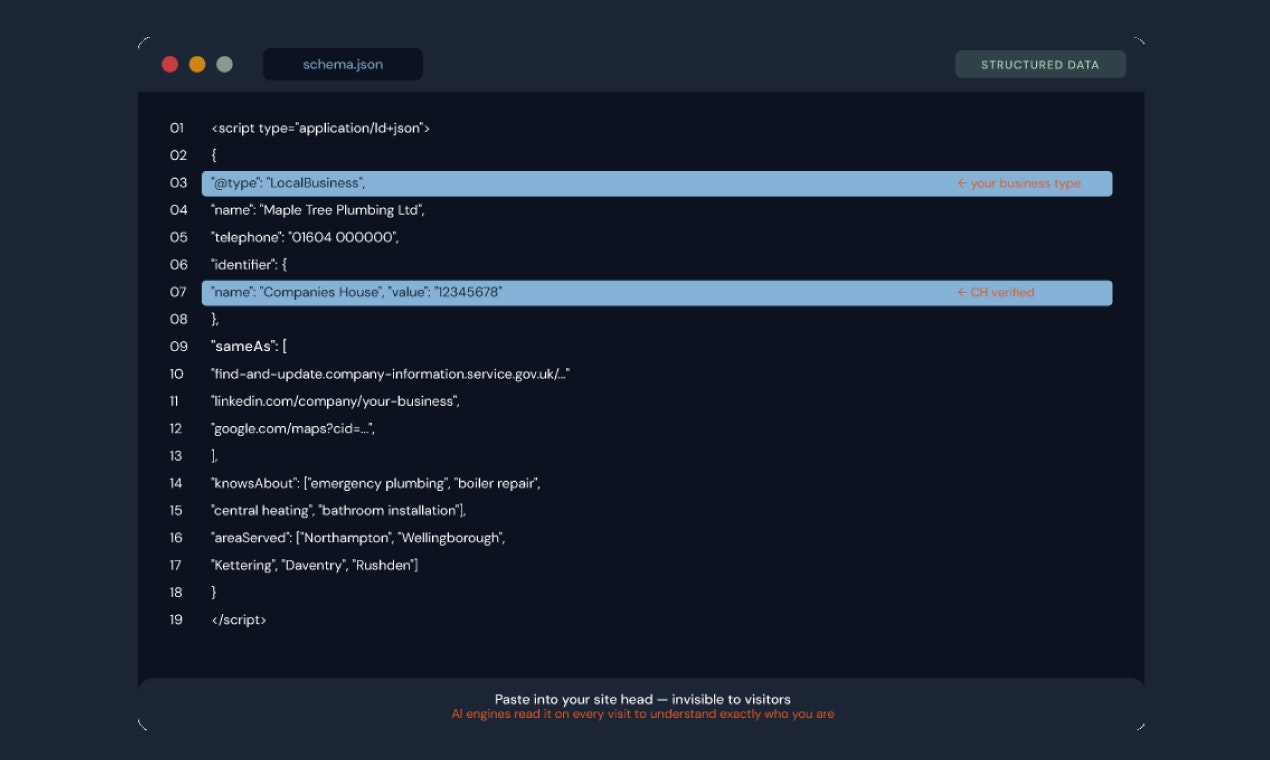Click line number 01

pyautogui.click(x=177, y=128)
